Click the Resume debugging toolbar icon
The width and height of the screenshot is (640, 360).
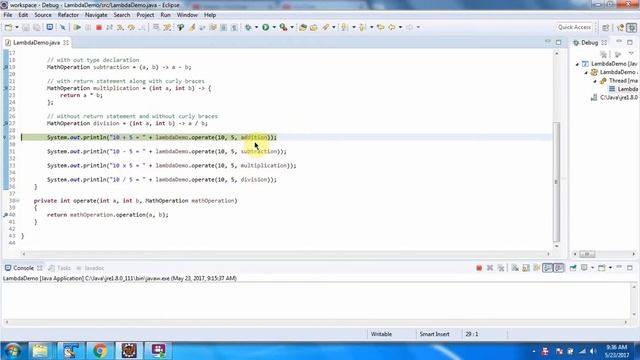tap(77, 27)
